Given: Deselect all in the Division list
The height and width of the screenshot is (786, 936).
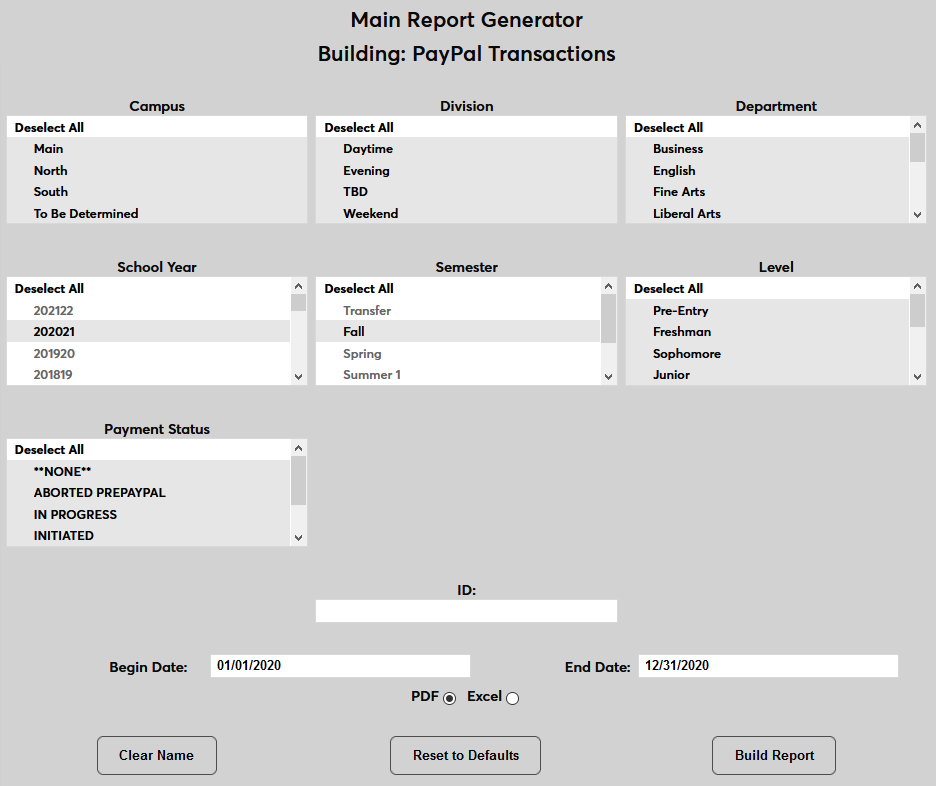Looking at the screenshot, I should 466,127.
